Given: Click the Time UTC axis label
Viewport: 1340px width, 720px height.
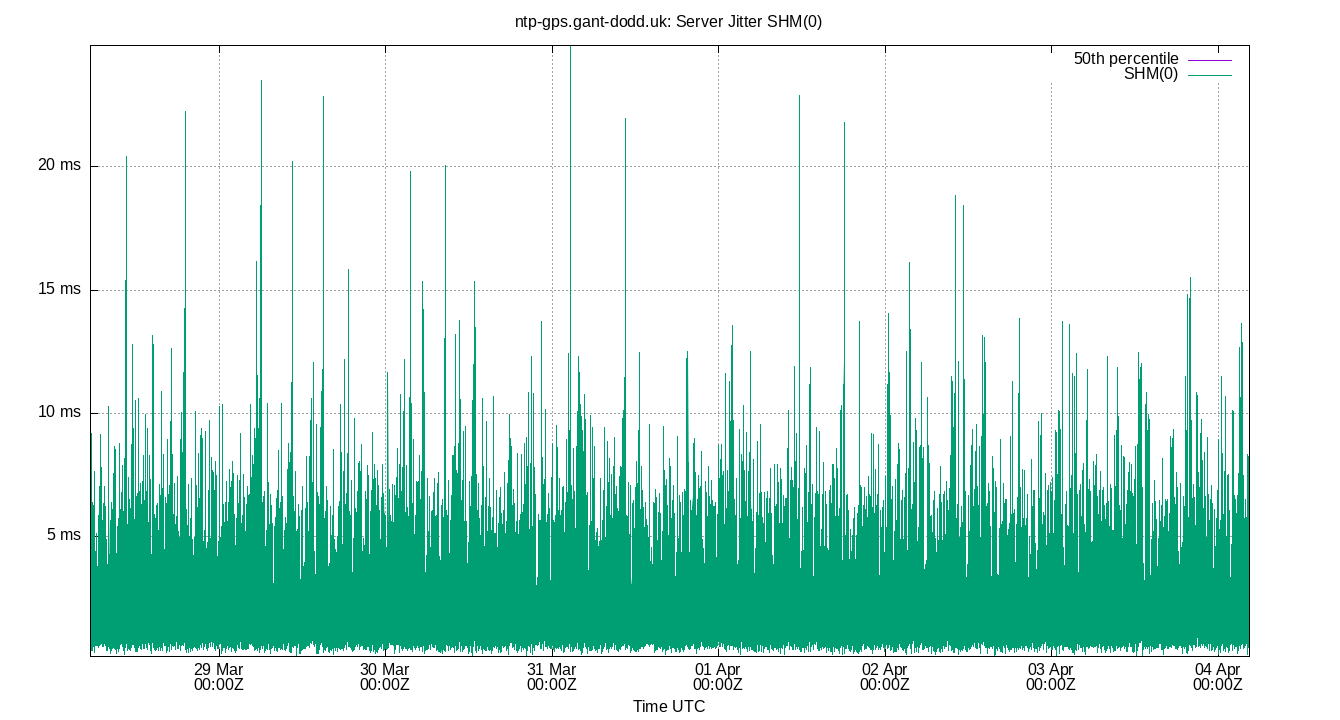Looking at the screenshot, I should point(670,707).
